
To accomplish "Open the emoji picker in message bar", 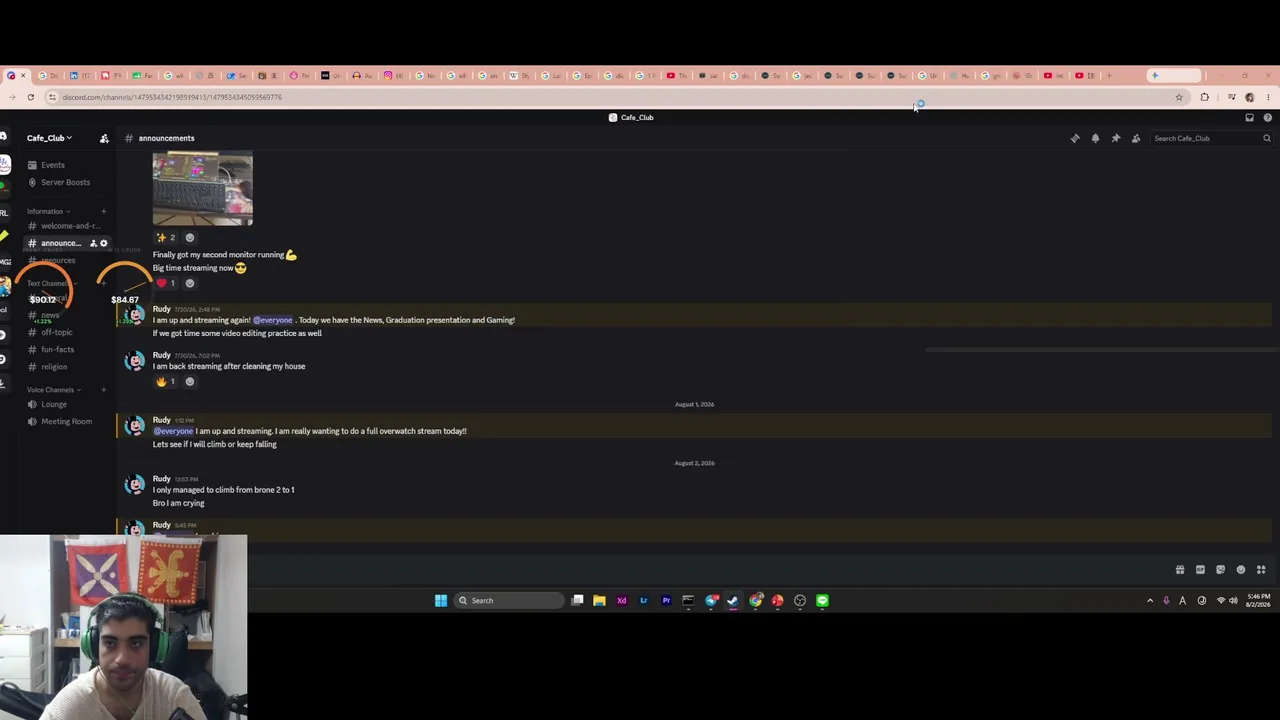I will coord(1241,570).
